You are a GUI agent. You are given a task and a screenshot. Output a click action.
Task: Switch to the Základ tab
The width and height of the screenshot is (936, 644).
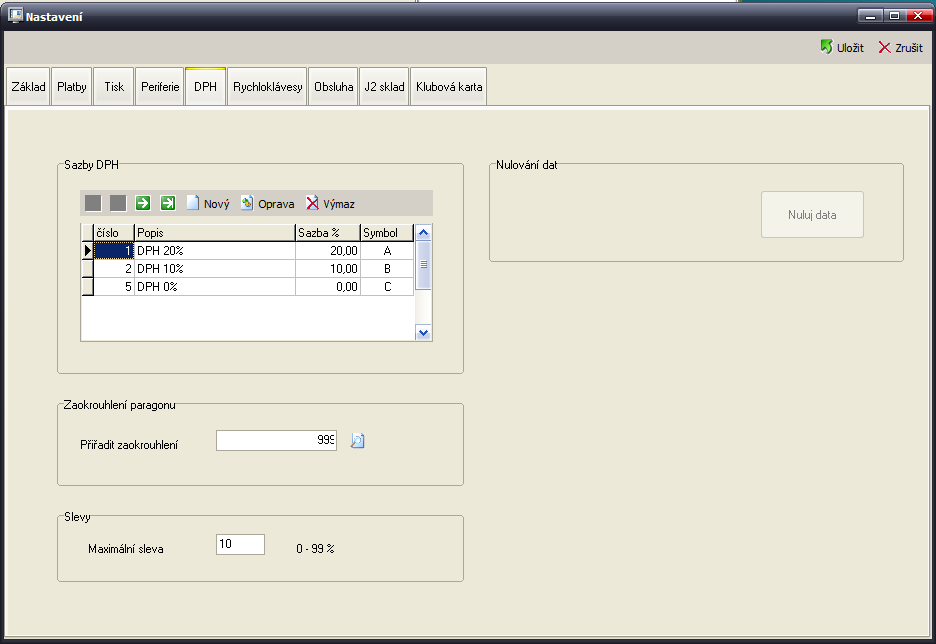tap(28, 87)
